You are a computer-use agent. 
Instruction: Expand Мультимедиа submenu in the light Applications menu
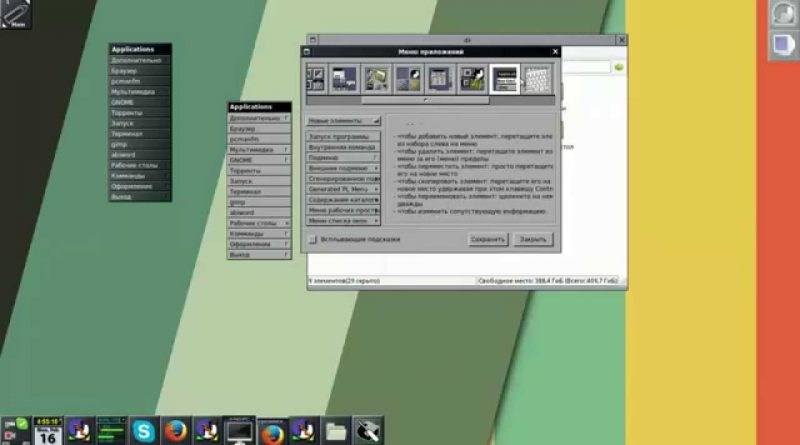coord(259,150)
